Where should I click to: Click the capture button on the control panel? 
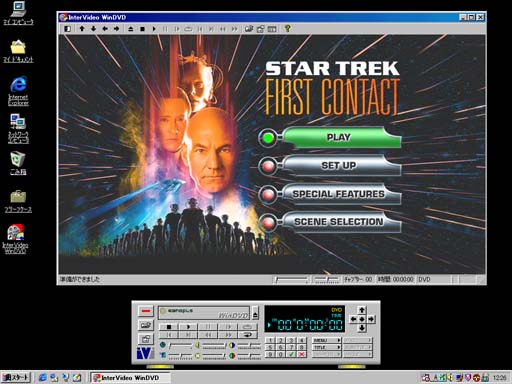pyautogui.click(x=146, y=325)
